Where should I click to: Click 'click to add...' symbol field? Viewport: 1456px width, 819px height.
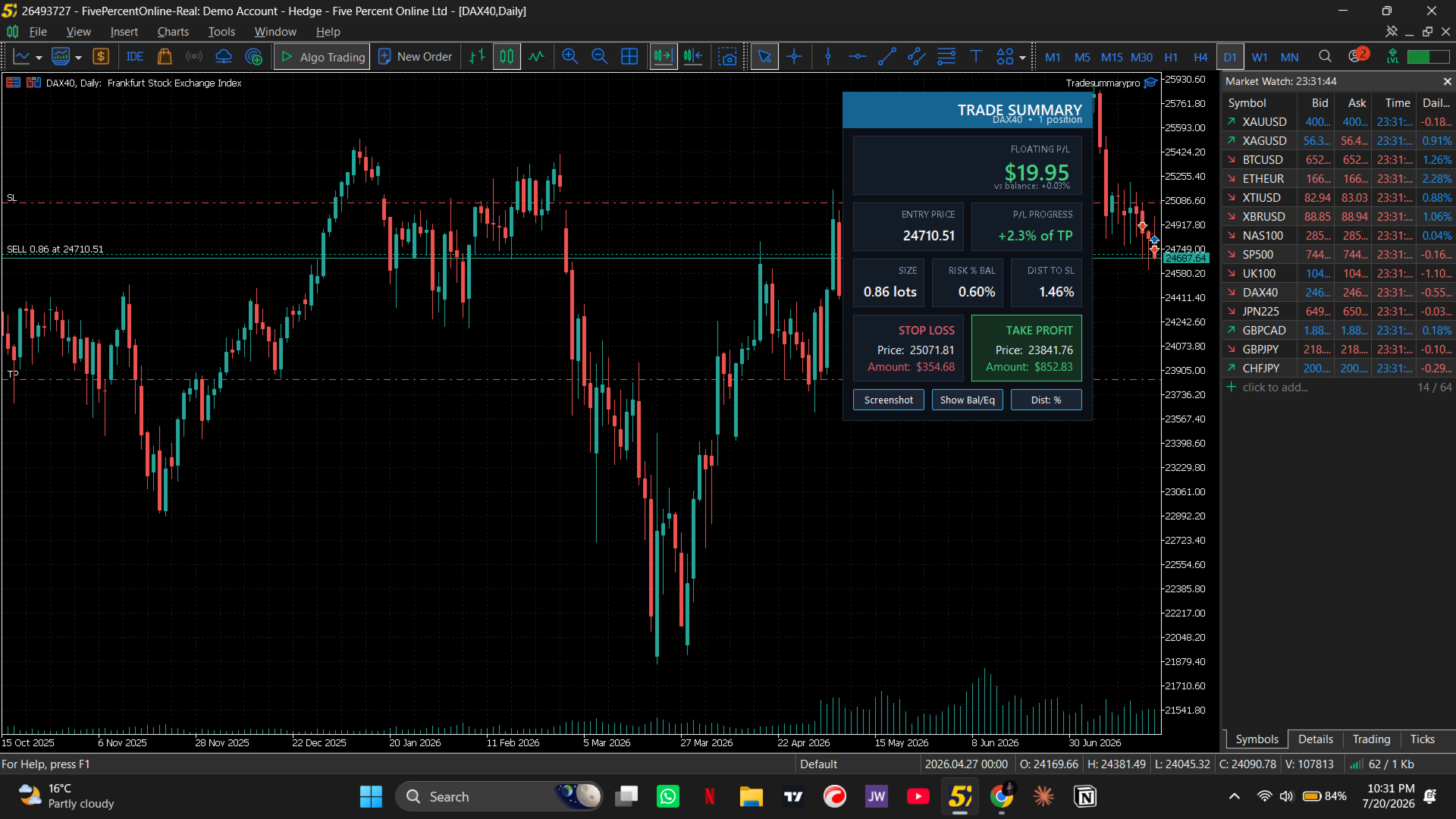[x=1275, y=388]
